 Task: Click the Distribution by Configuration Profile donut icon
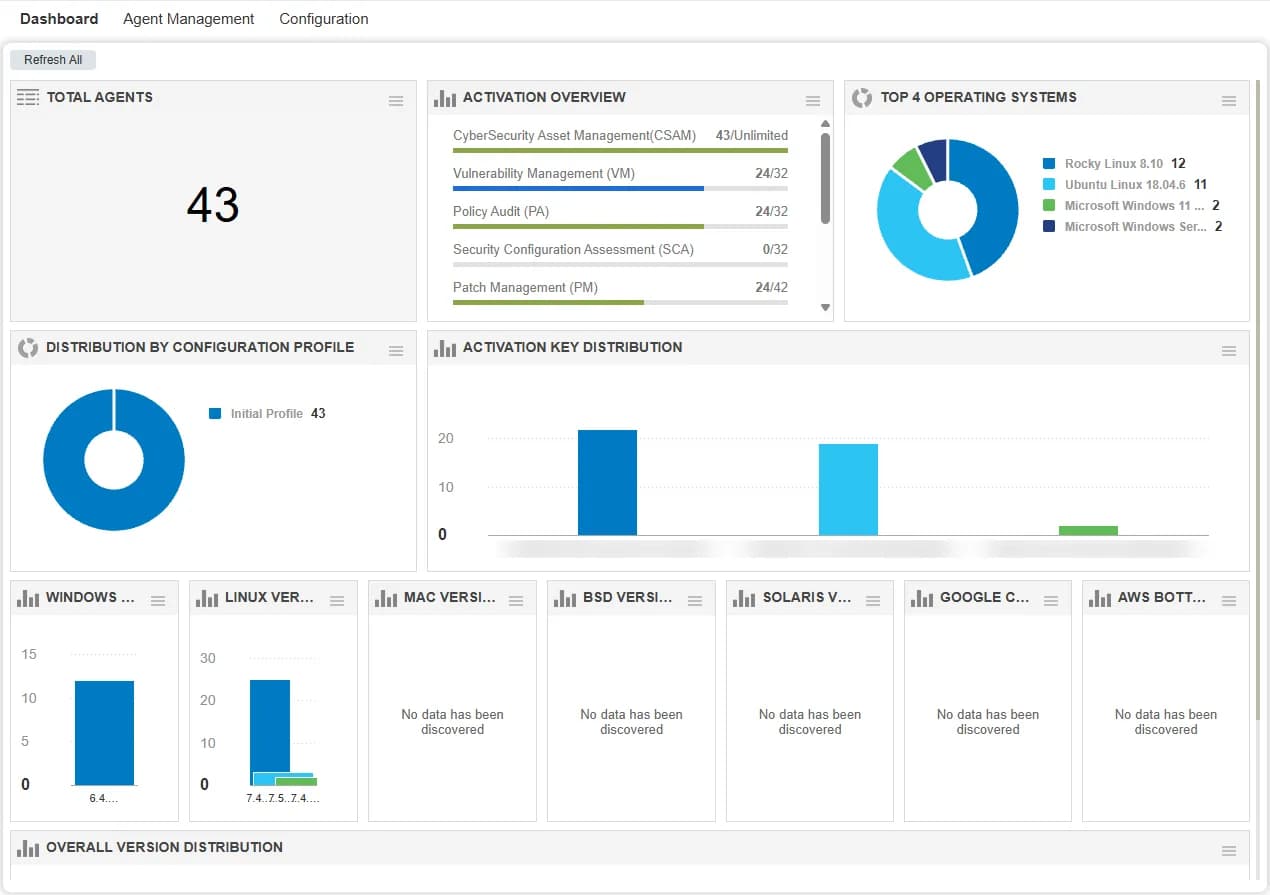(28, 347)
